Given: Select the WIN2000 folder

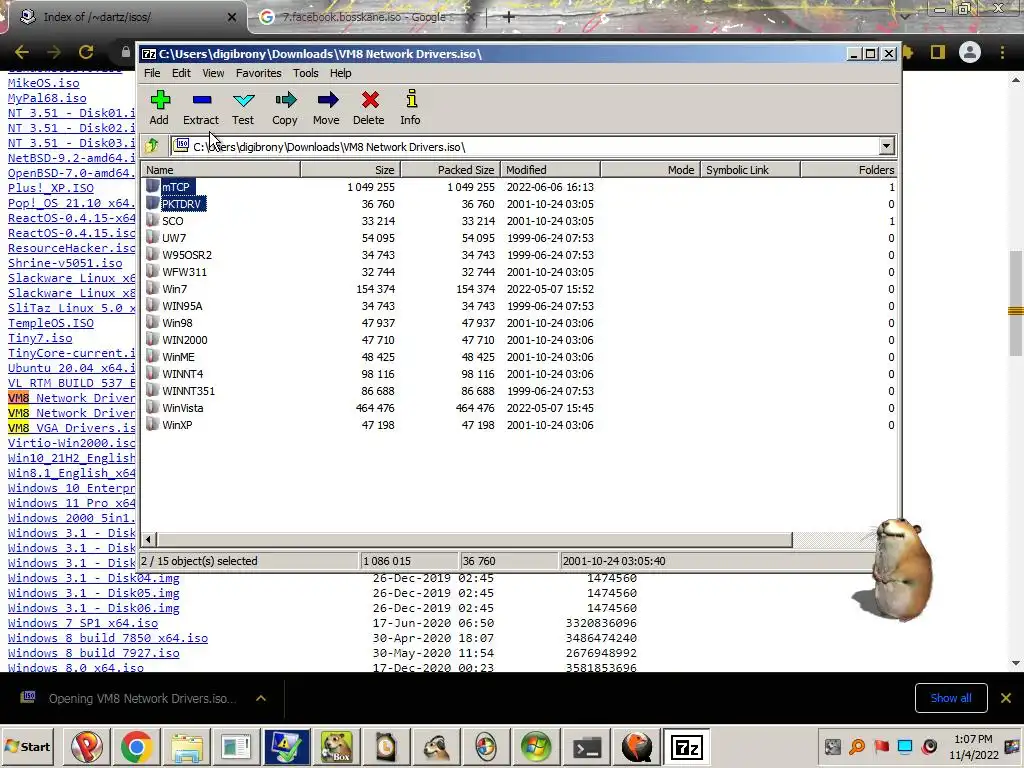Looking at the screenshot, I should point(185,340).
